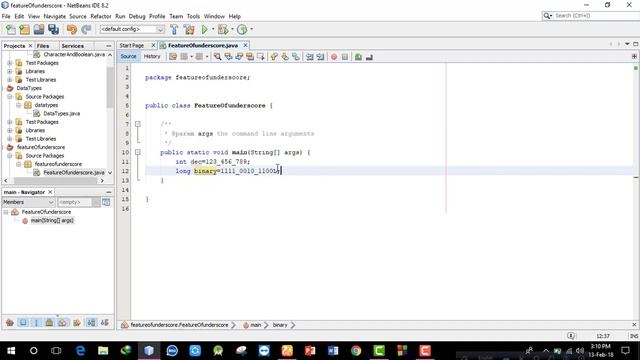Click the Profile Project toolbar icon
640x360 pixels.
click(242, 29)
